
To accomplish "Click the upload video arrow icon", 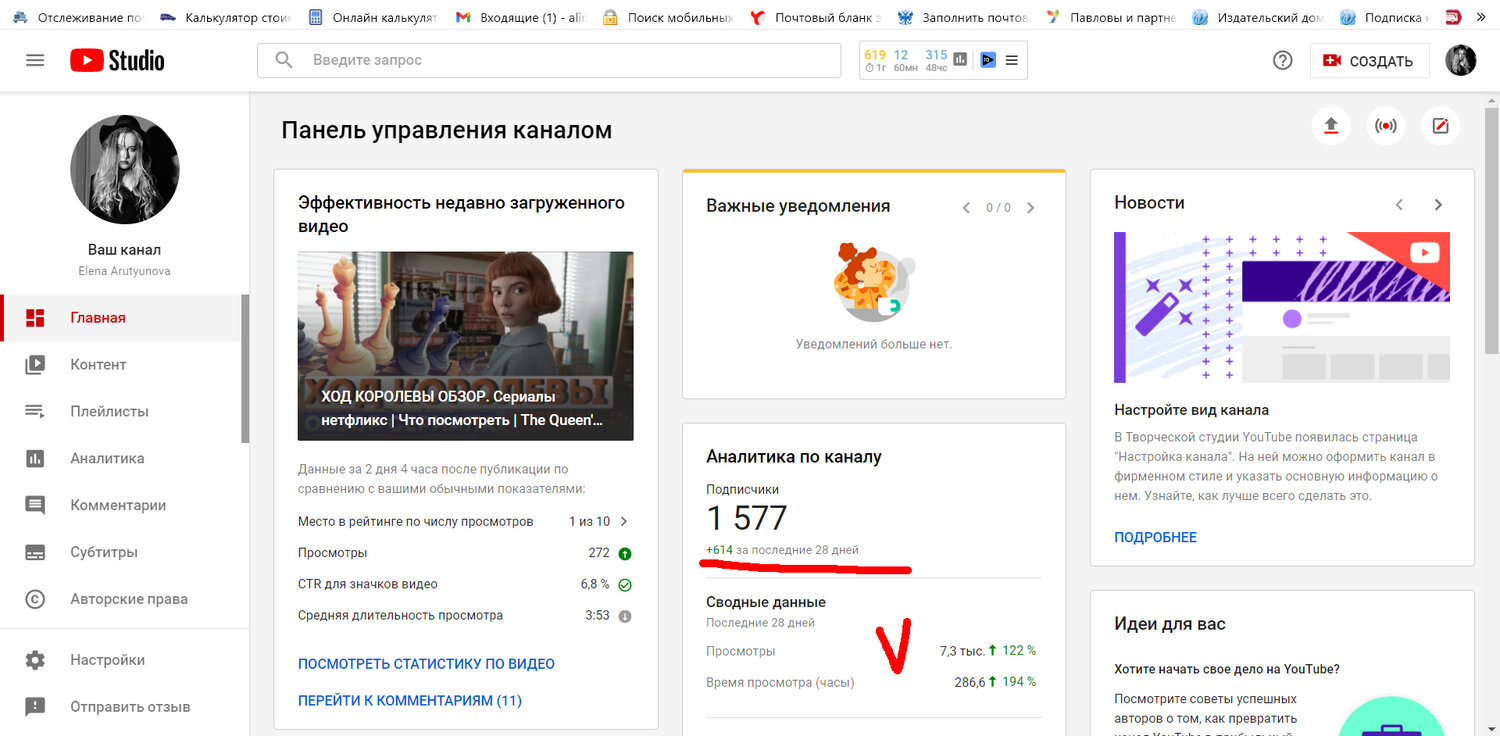I will [1331, 126].
